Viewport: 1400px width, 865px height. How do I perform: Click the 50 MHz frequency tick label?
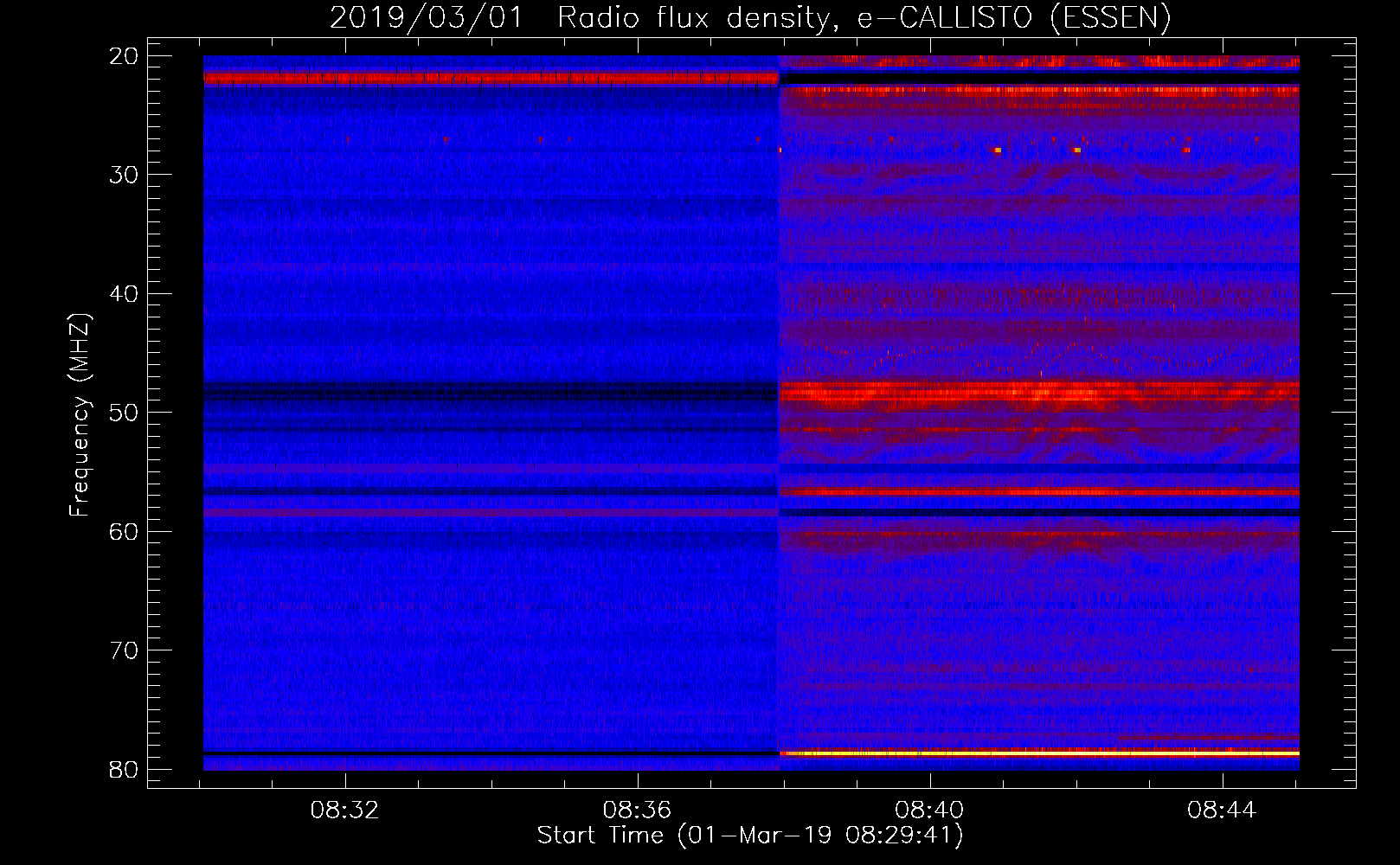(124, 413)
